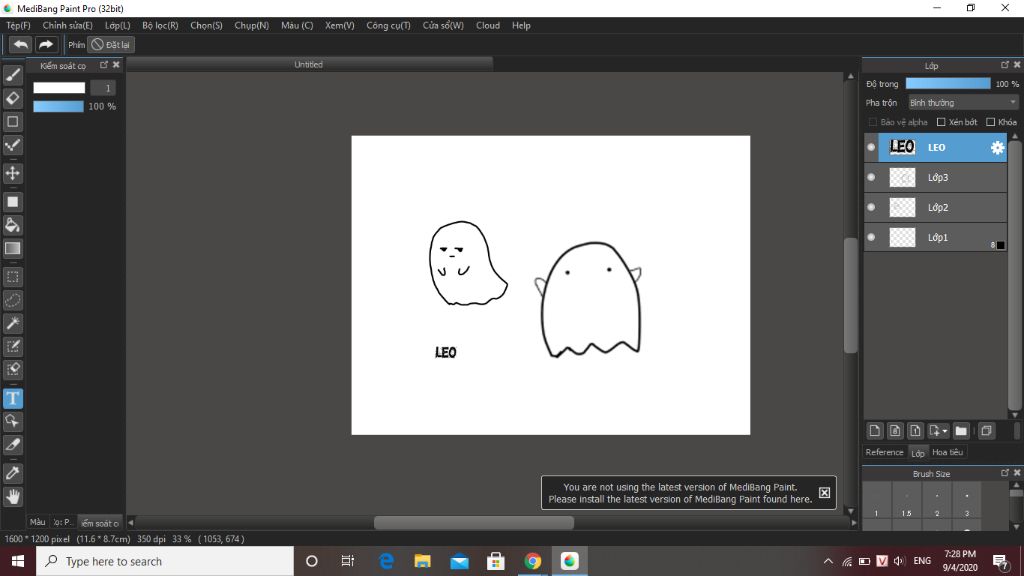Select the Move tool
Image resolution: width=1024 pixels, height=576 pixels.
(12, 173)
